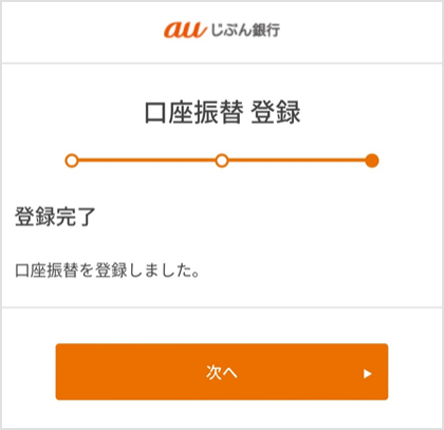444x430 pixels.
Task: Click the じぶん銀行 wordmark in header
Action: pyautogui.click(x=246, y=30)
